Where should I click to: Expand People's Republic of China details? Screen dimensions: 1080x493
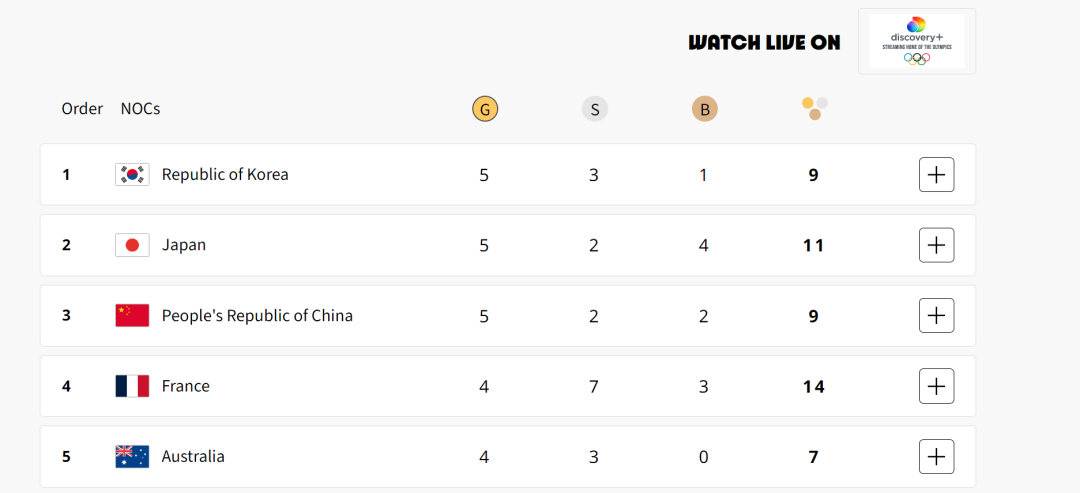(x=936, y=315)
